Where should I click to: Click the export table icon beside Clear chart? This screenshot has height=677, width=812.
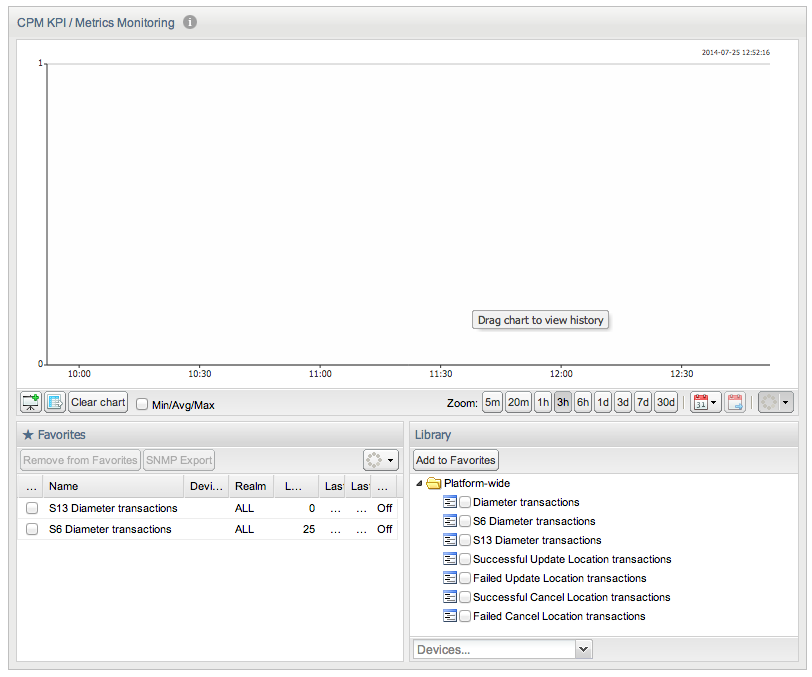(54, 402)
